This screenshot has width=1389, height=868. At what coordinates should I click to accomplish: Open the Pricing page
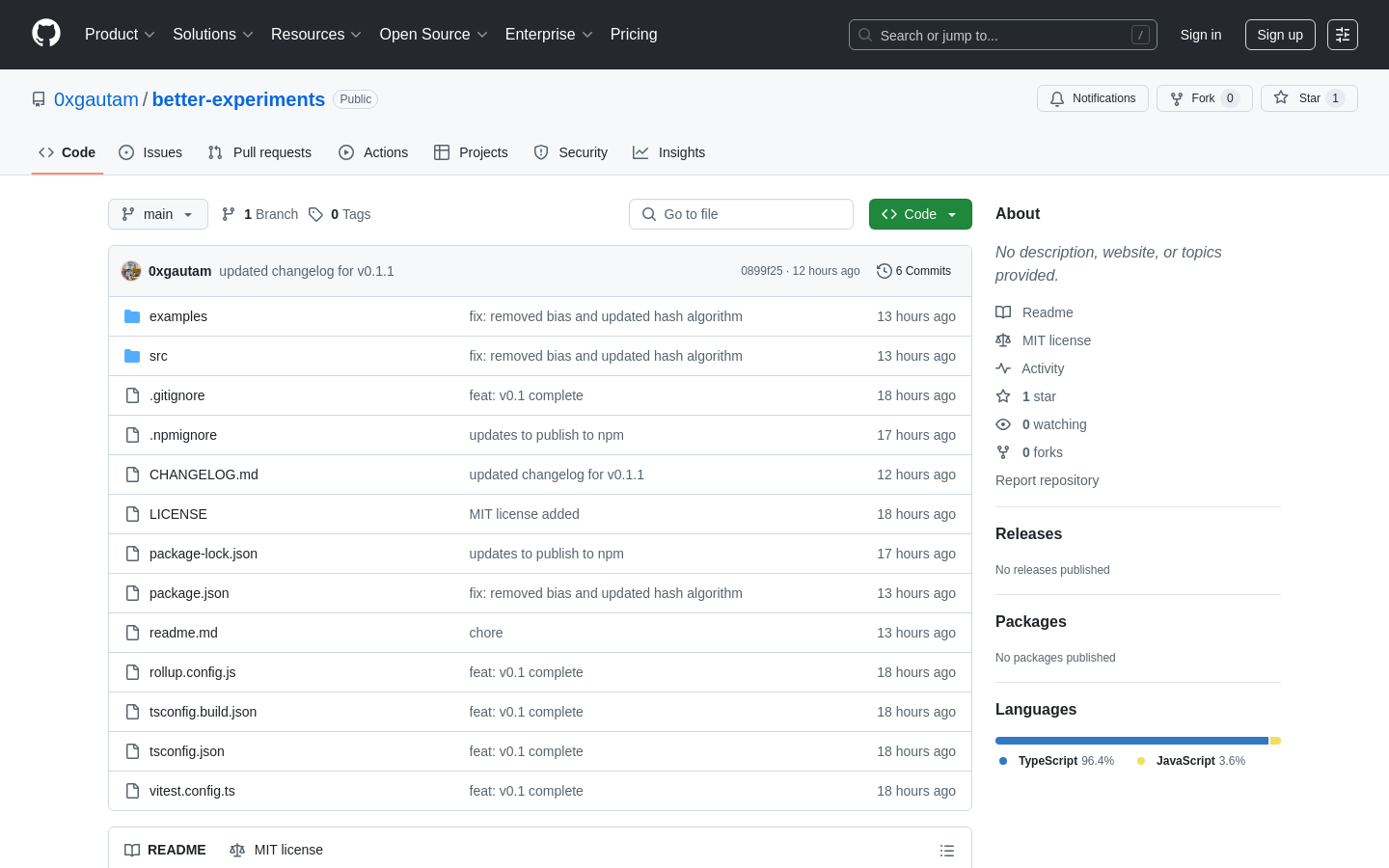[x=634, y=35]
